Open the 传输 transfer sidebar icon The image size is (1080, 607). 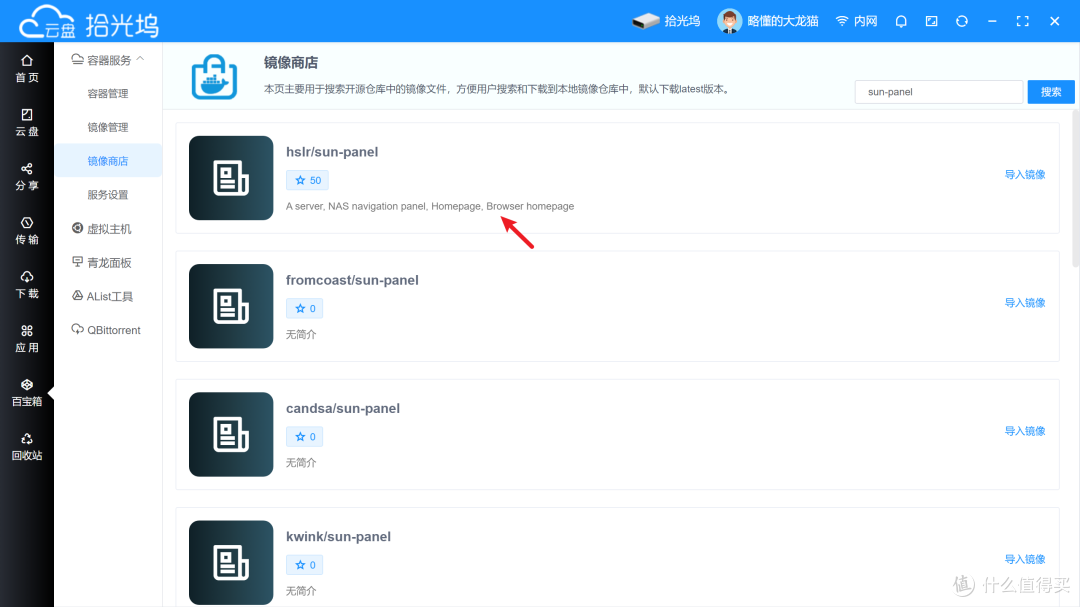[x=27, y=230]
